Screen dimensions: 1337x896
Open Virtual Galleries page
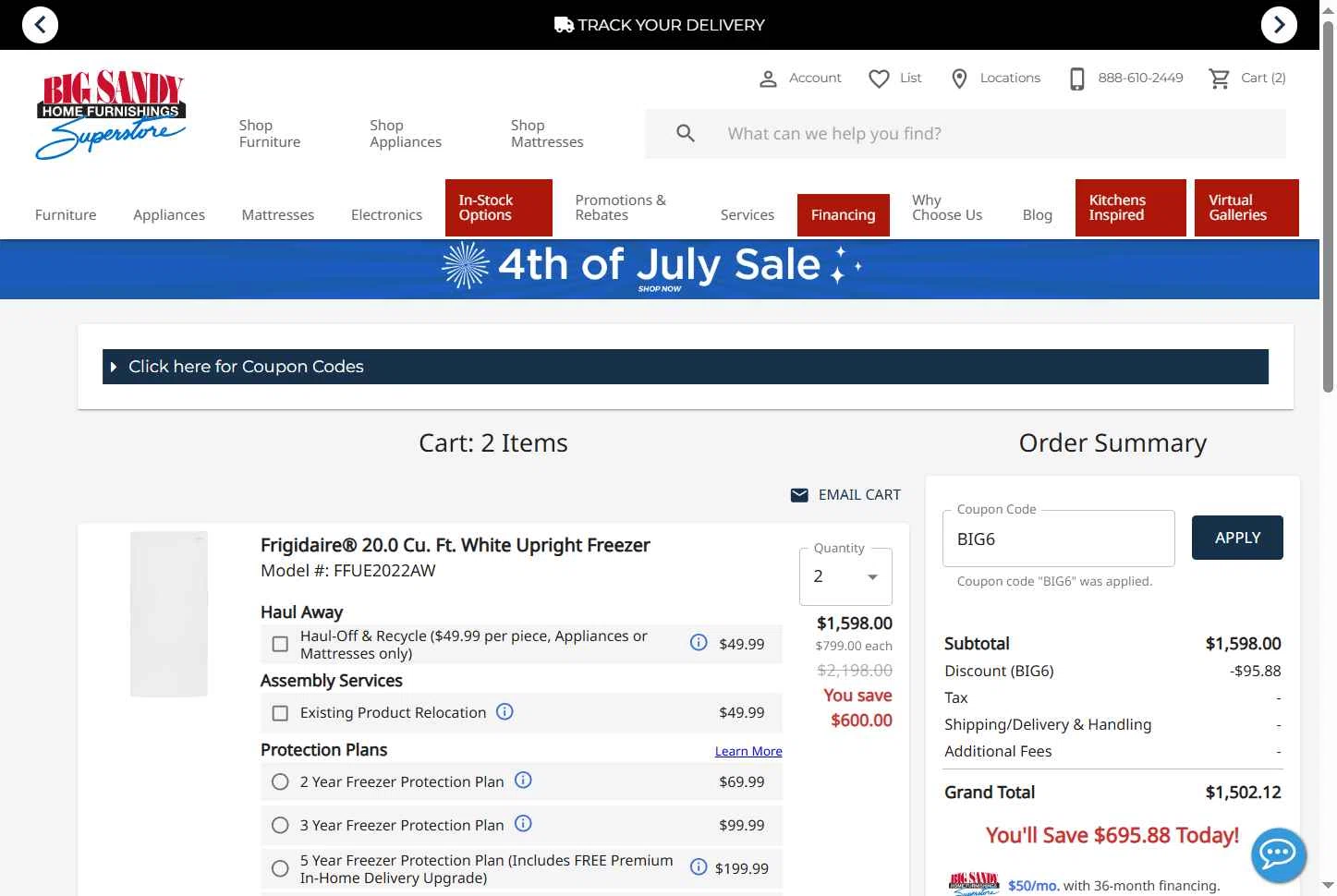[1246, 208]
